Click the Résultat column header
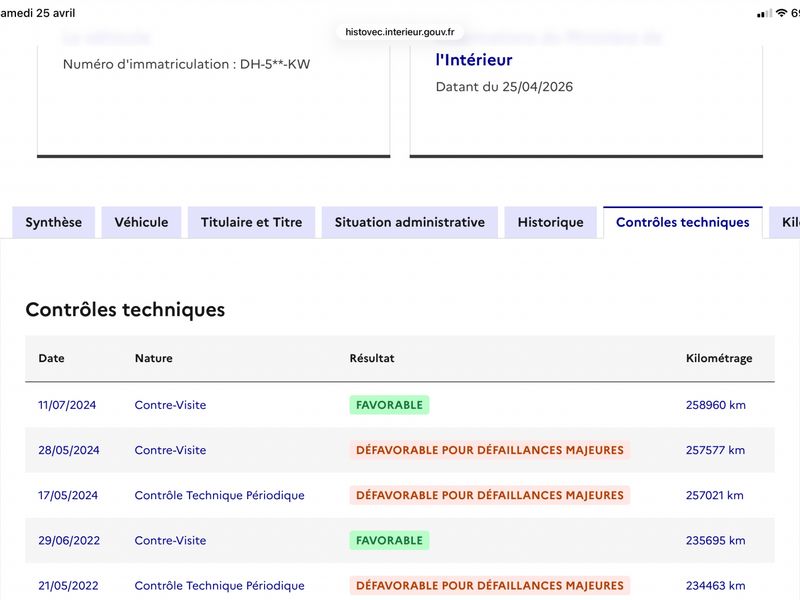This screenshot has width=800, height=600. click(372, 358)
